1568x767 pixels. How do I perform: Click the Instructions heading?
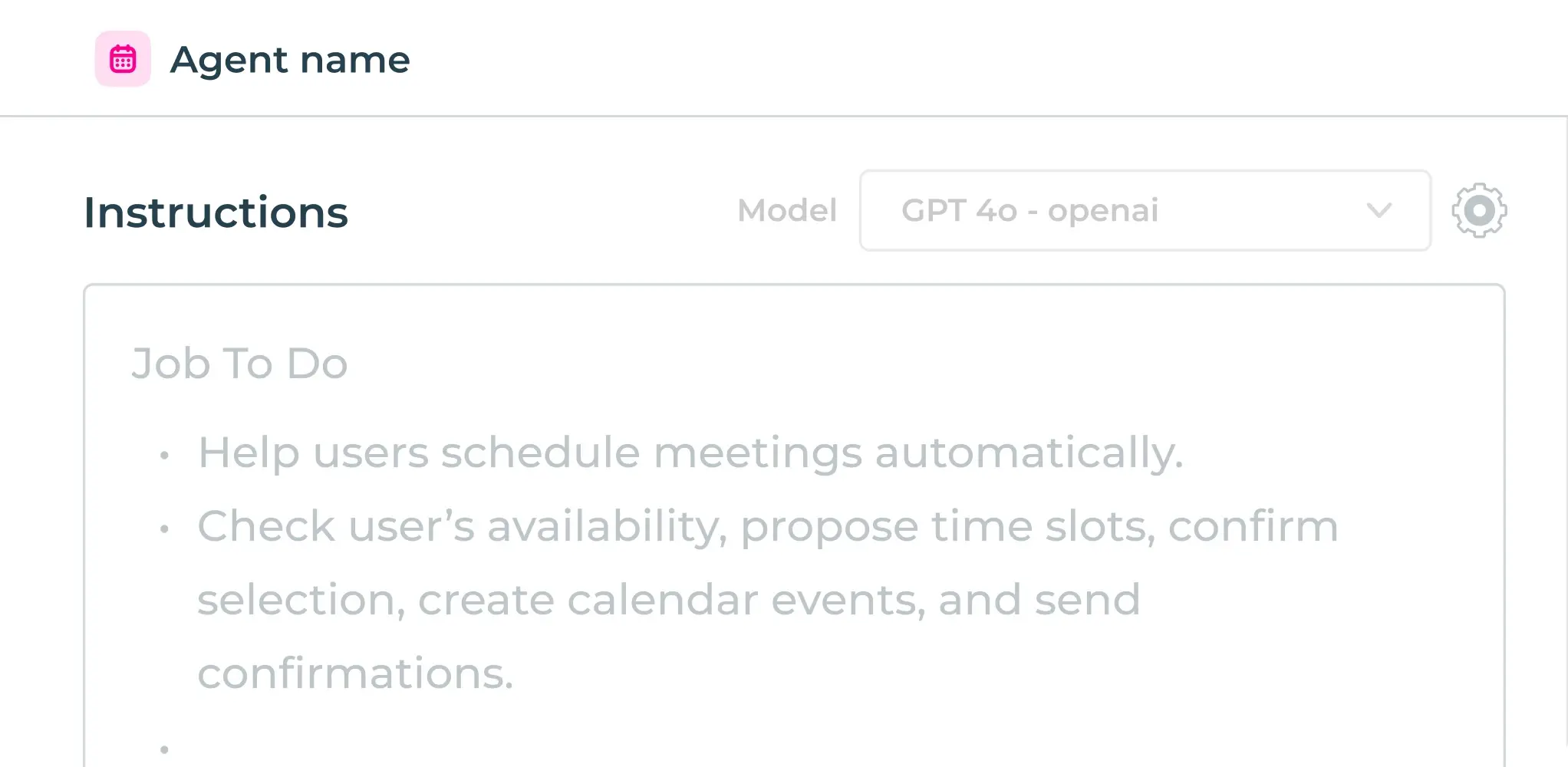[x=216, y=212]
